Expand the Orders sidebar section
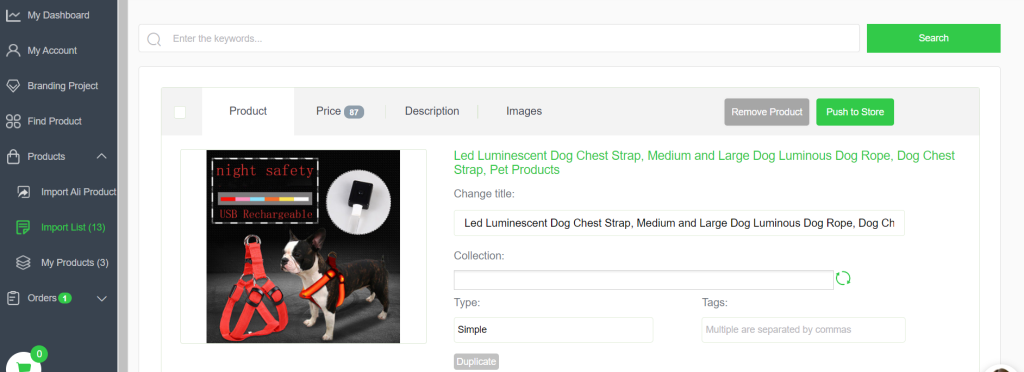The image size is (1024, 372). point(101,298)
